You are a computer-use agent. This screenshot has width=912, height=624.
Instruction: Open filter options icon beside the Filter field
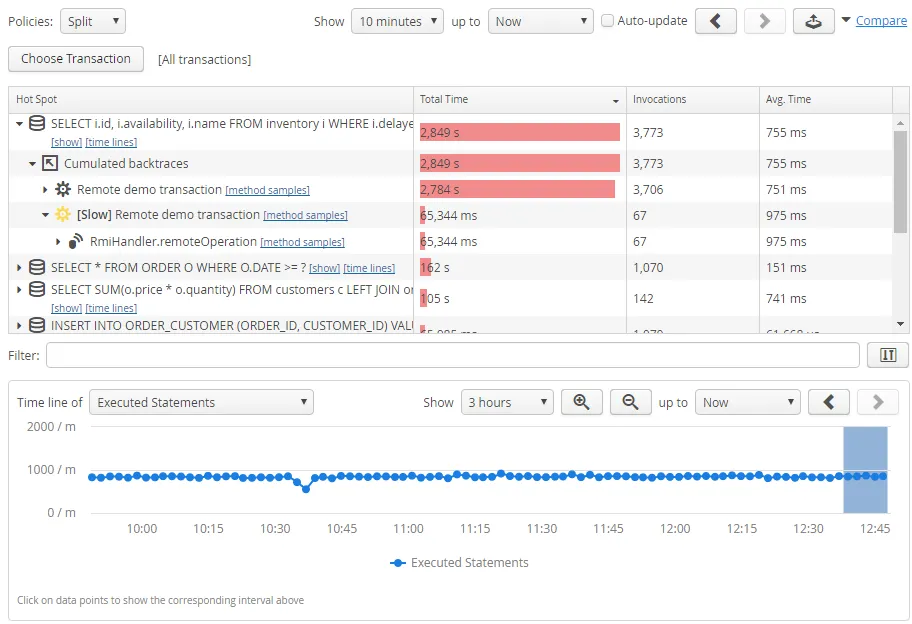tap(887, 355)
